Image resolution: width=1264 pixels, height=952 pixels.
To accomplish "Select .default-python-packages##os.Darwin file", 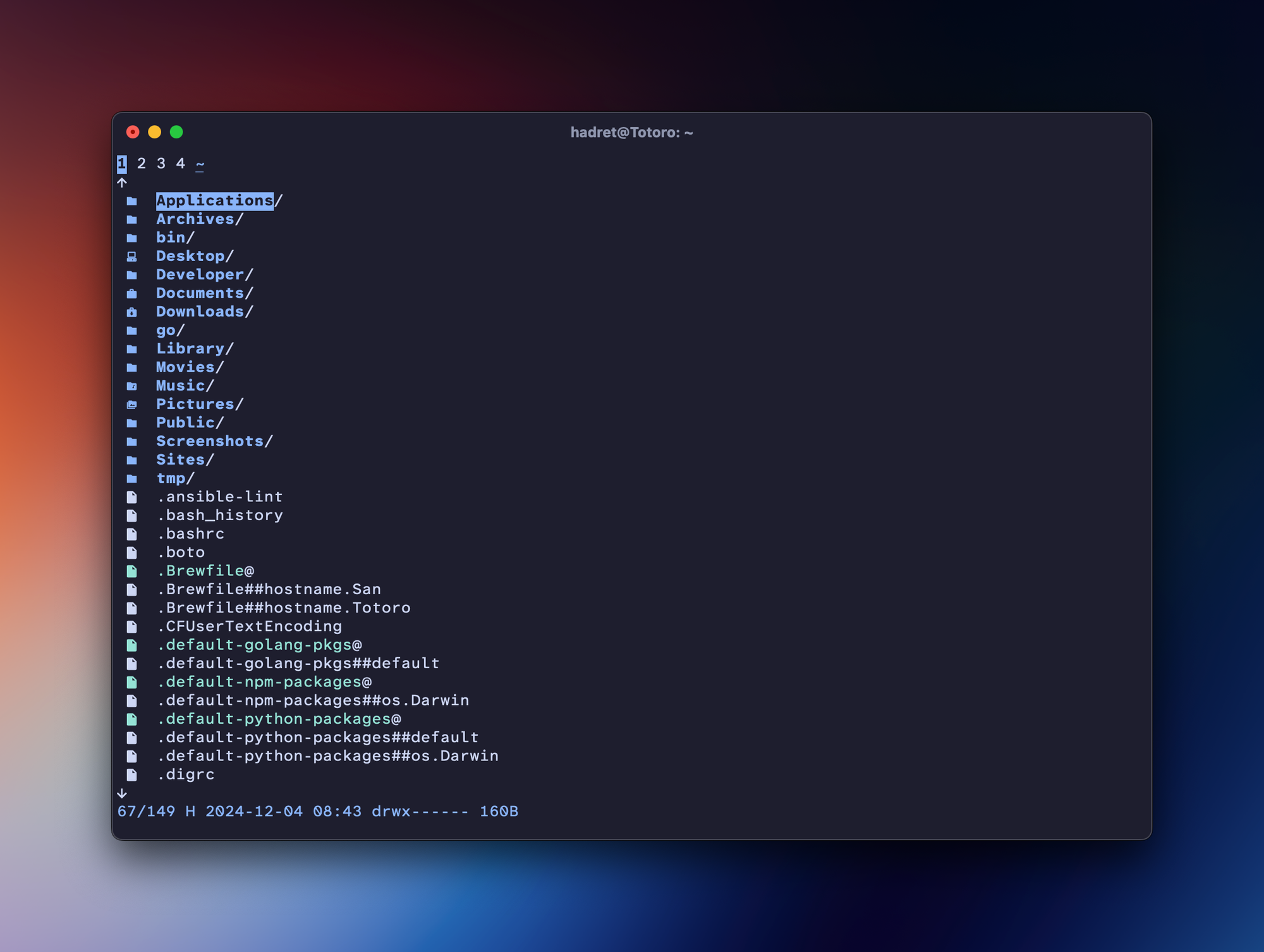I will pyautogui.click(x=328, y=756).
